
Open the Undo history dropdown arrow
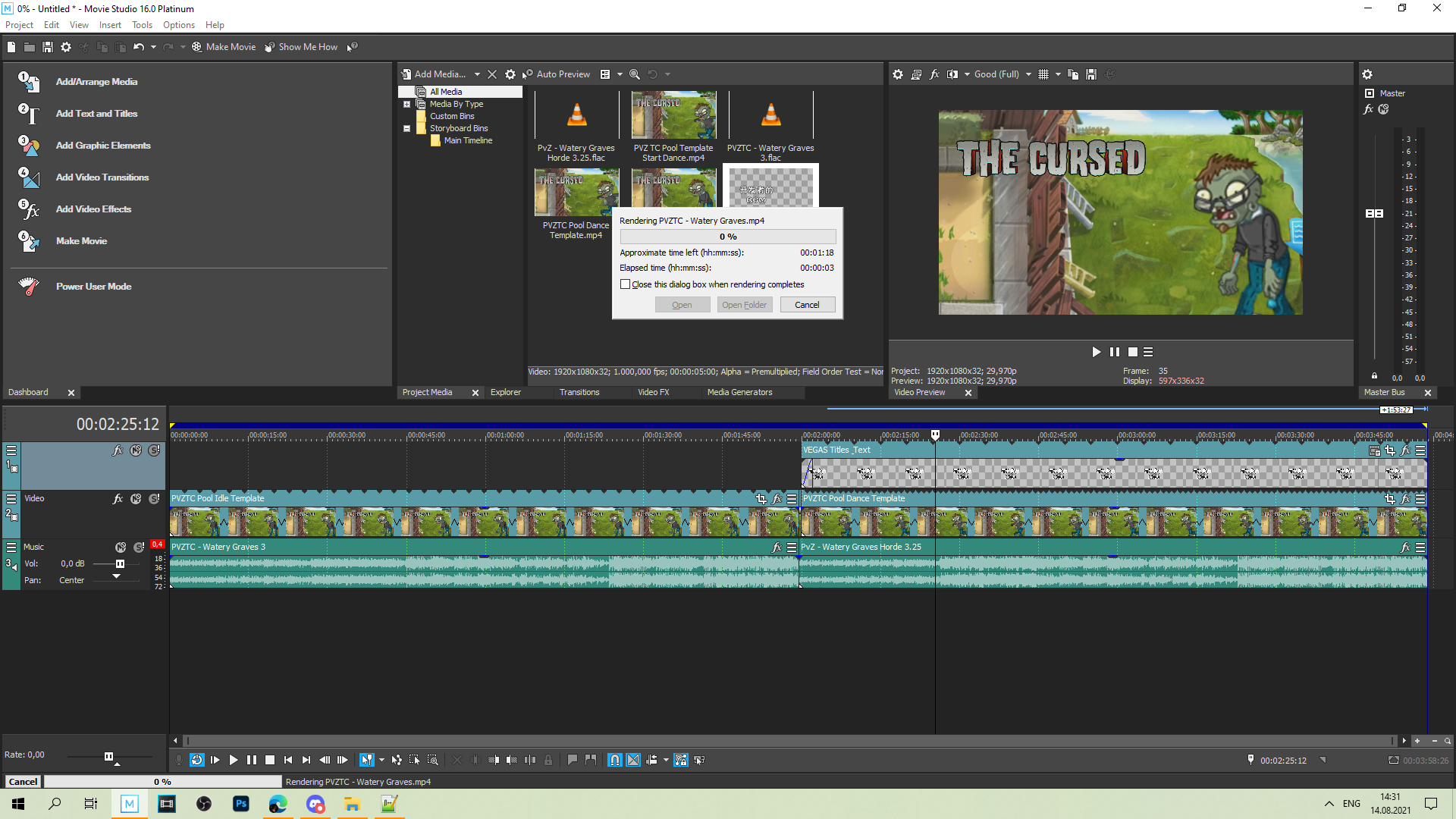point(153,47)
